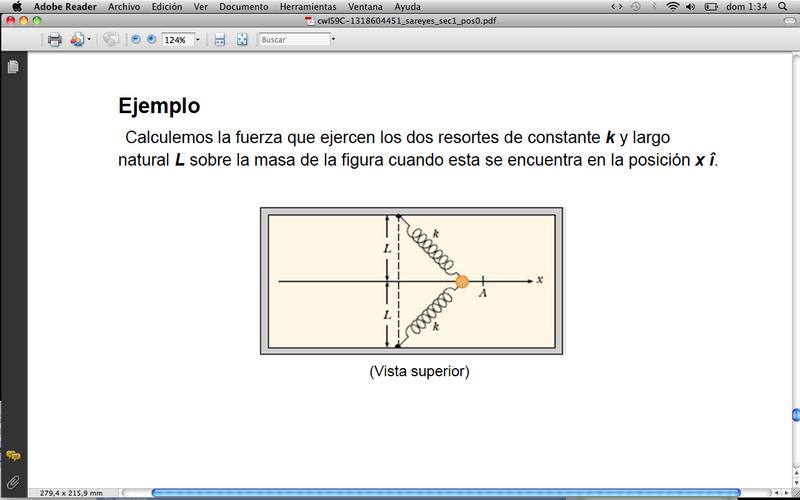
Task: Click the zoom in plus button
Action: [x=151, y=40]
